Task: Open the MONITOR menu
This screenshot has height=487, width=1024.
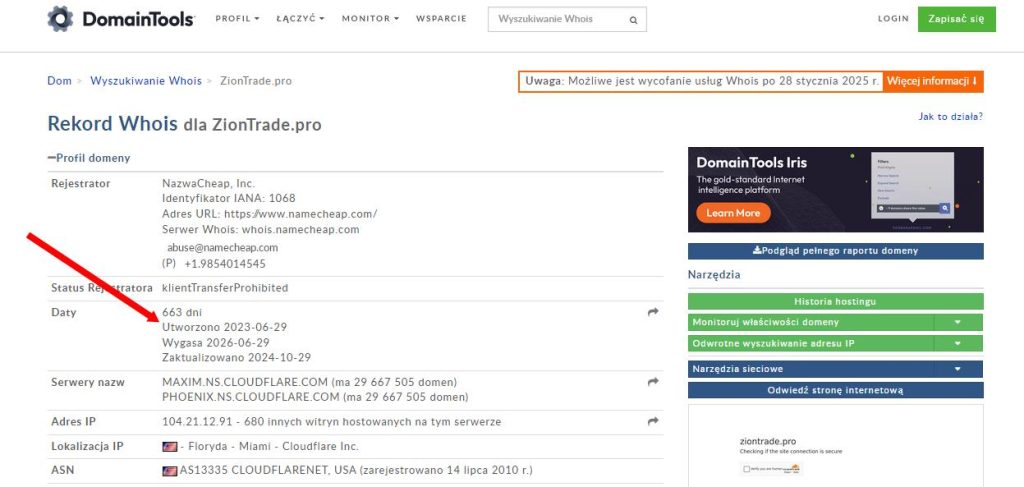Action: [370, 19]
